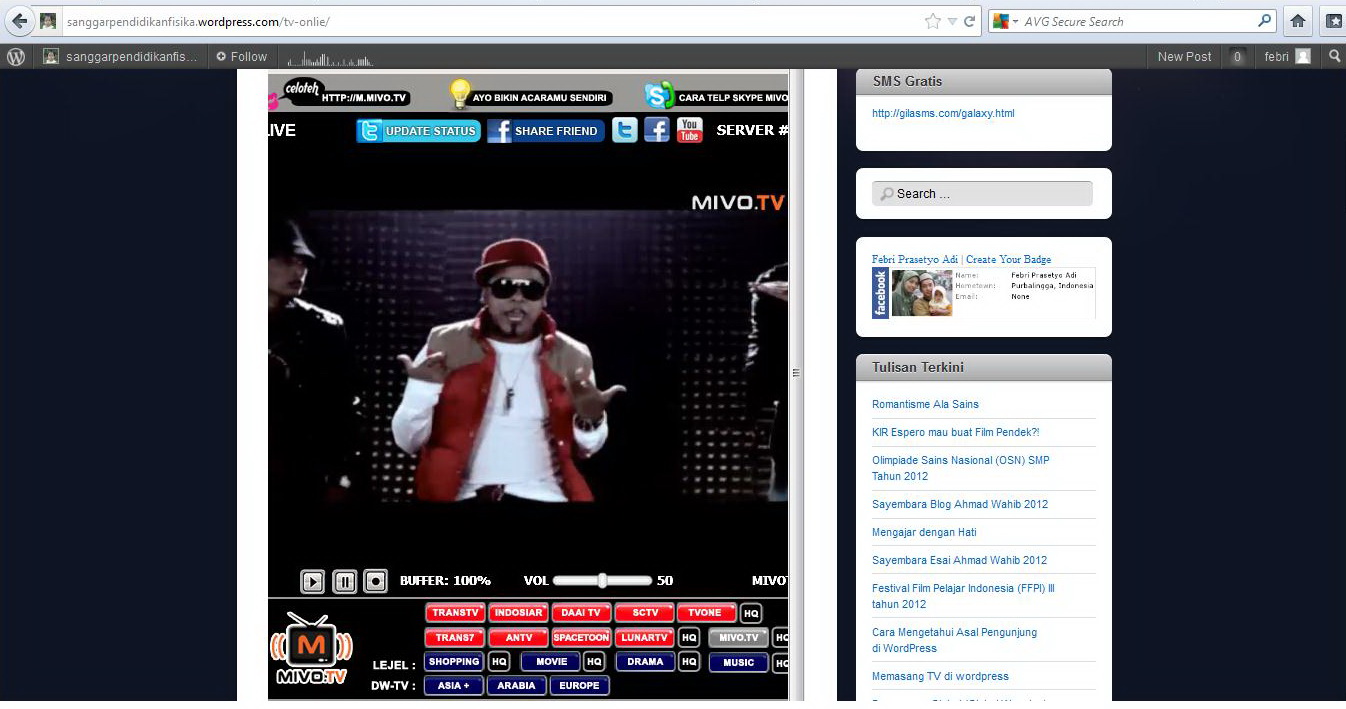1346x709 pixels.
Task: Bookmark this page with the star icon
Action: (932, 21)
